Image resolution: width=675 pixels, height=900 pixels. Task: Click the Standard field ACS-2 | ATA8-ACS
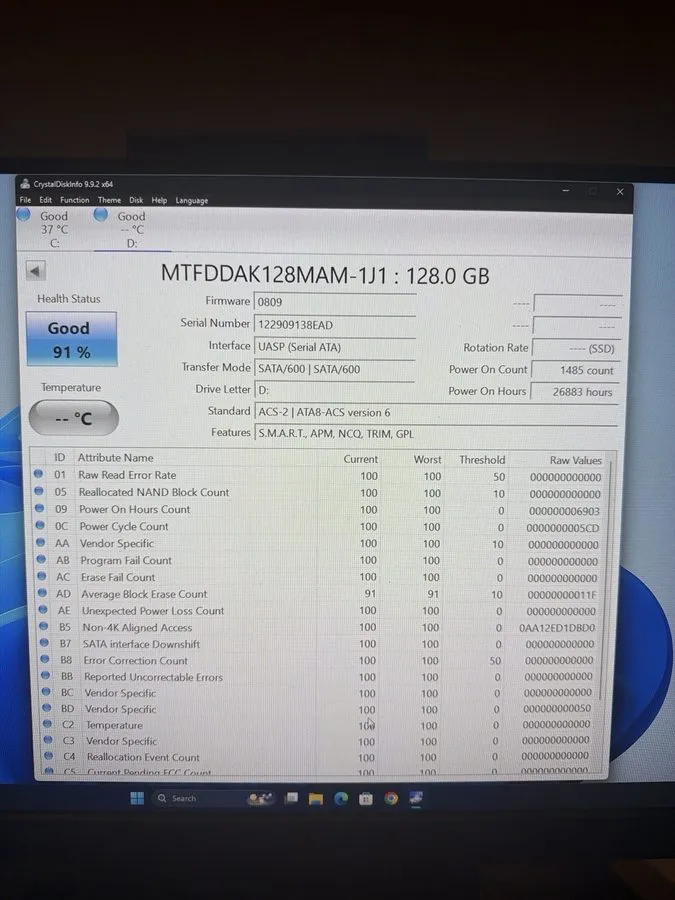436,412
